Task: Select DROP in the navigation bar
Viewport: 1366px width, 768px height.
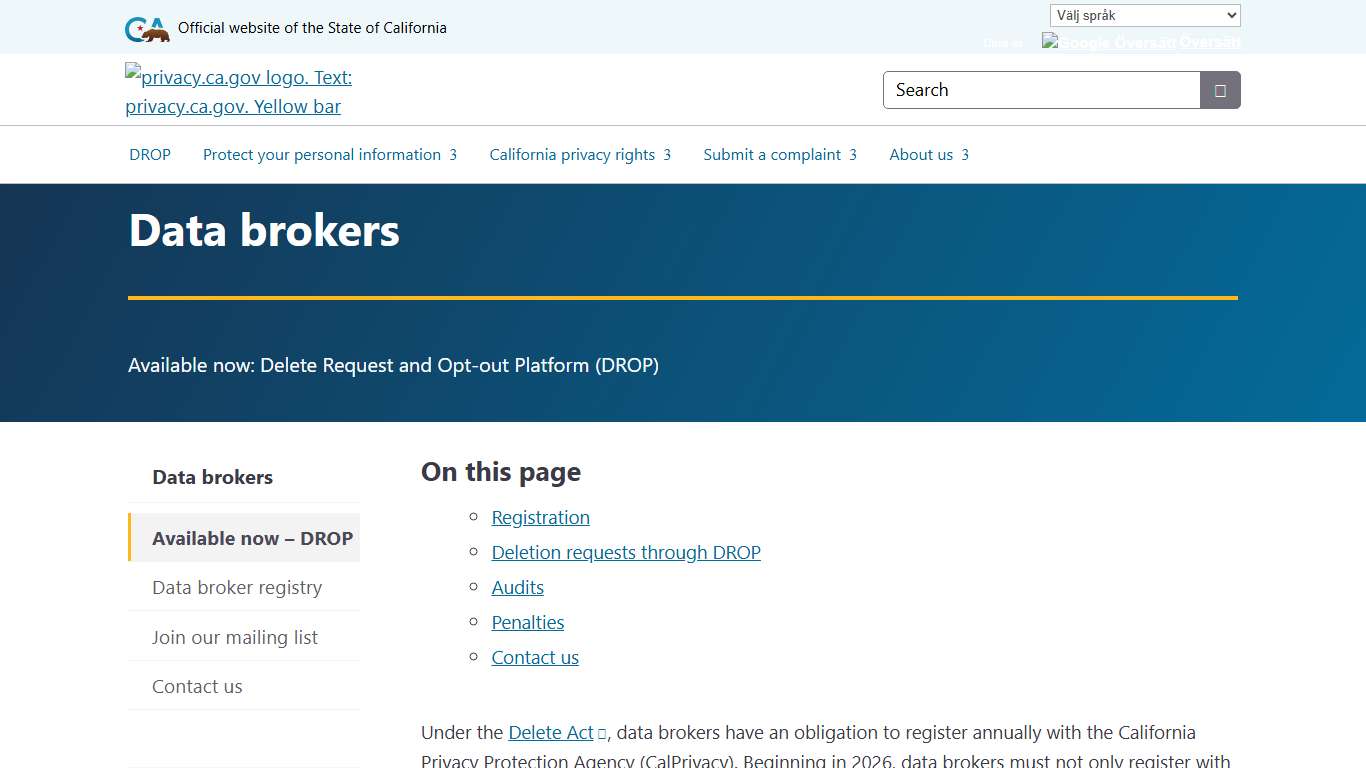Action: coord(149,155)
